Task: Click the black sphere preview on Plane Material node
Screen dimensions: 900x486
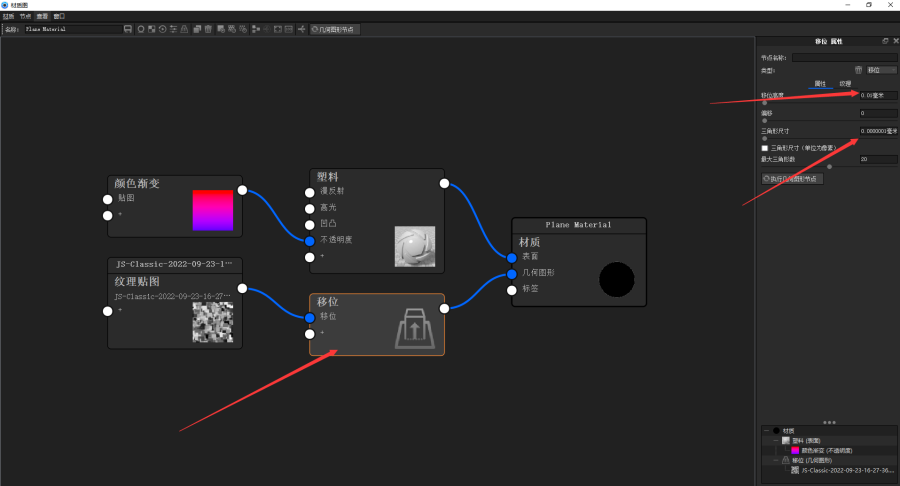Action: [x=616, y=279]
